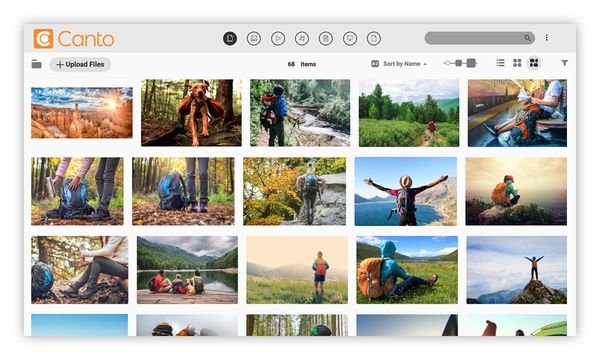
Task: Open the hiker by stream thumbnail
Action: (x=300, y=113)
